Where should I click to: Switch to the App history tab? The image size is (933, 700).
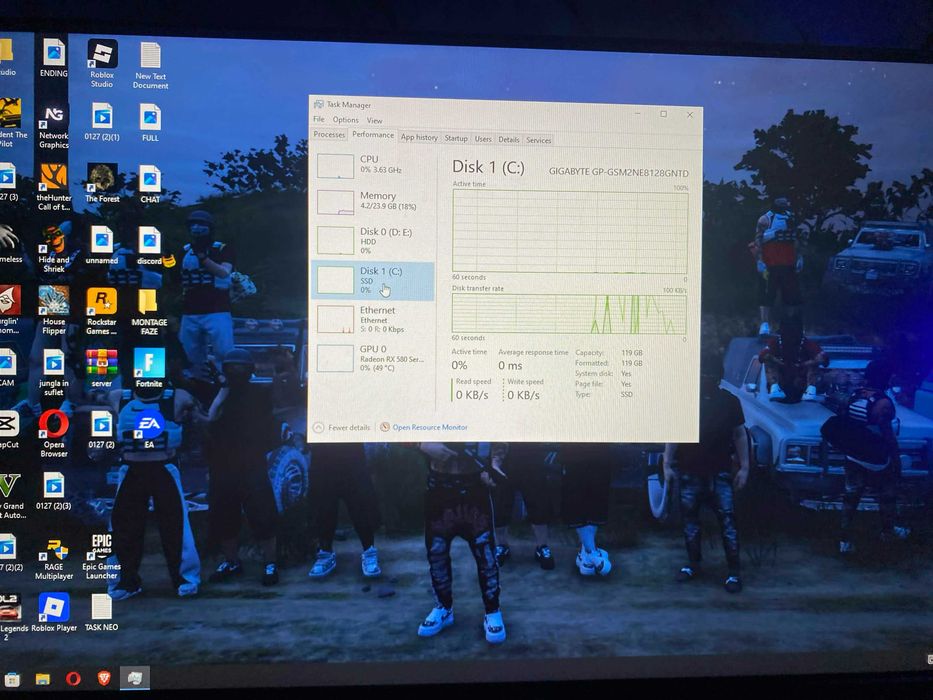[x=419, y=138]
